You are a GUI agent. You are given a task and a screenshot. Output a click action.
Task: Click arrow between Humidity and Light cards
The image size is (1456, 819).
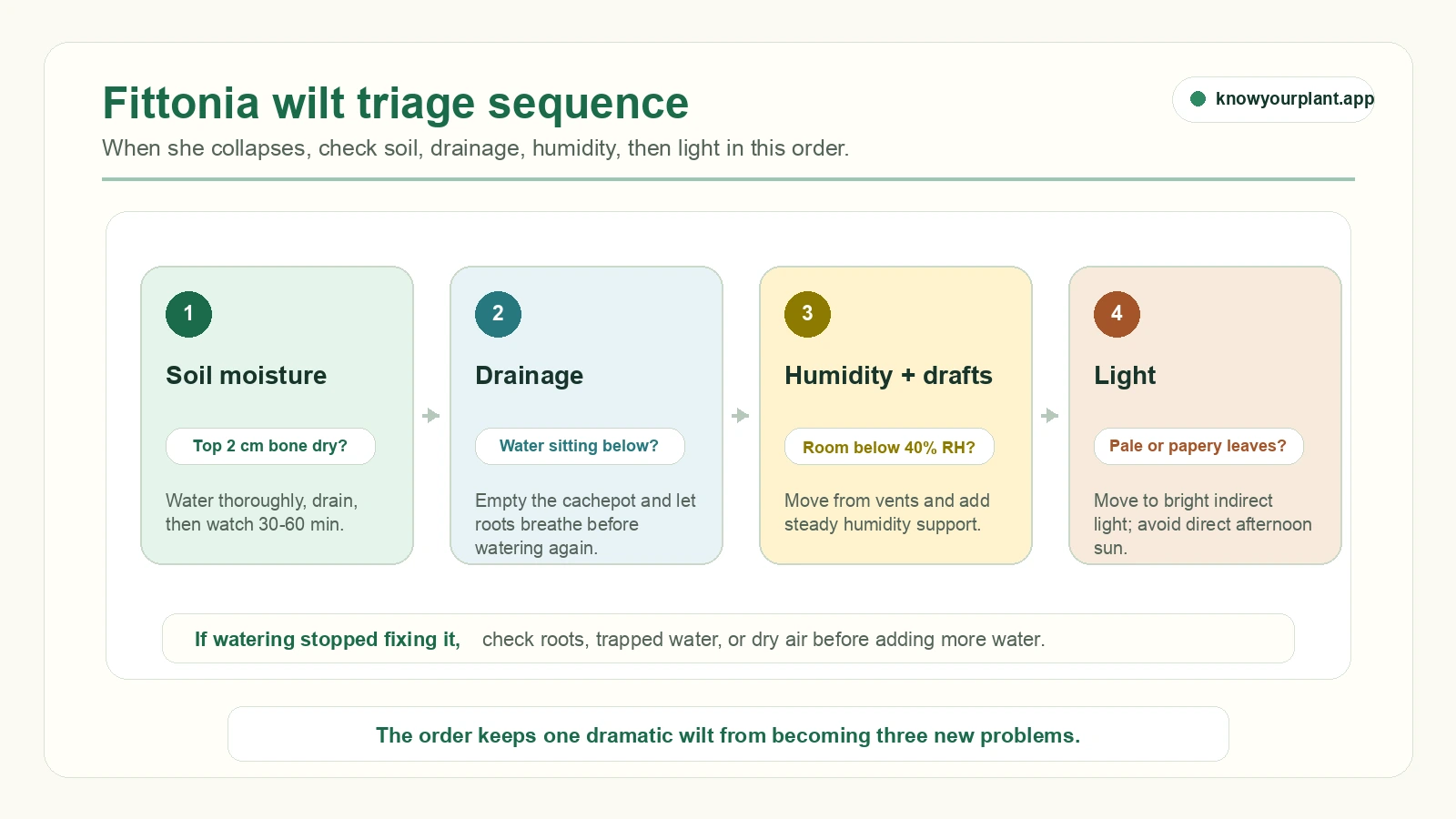1050,416
